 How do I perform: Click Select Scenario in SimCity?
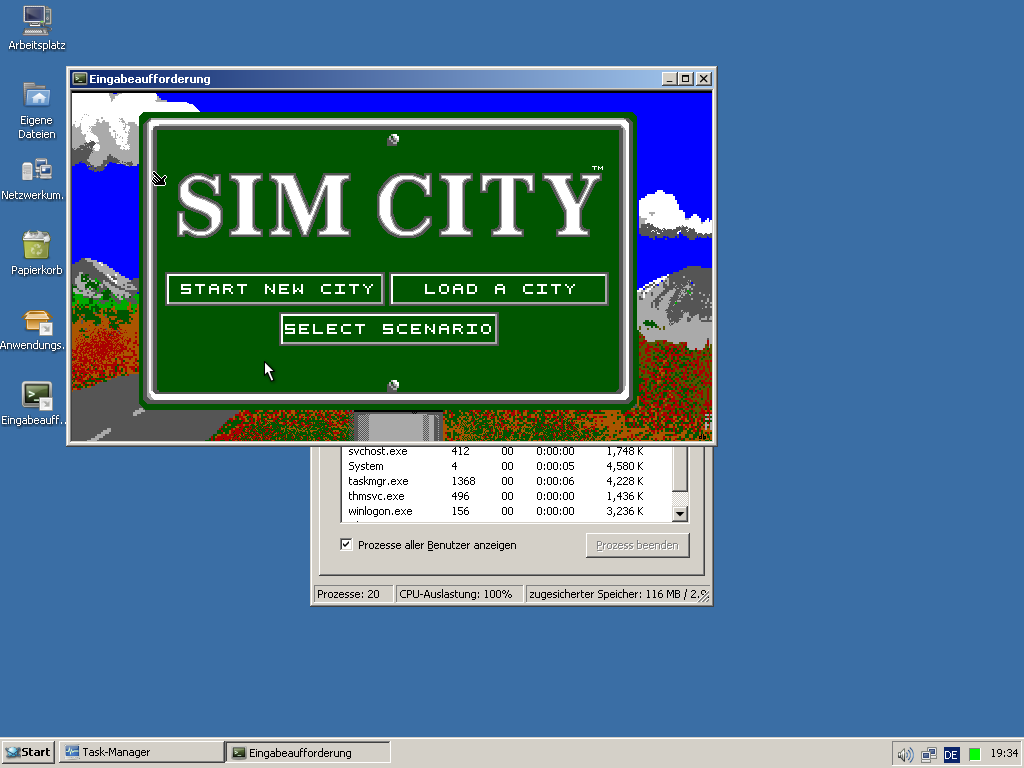[x=389, y=328]
